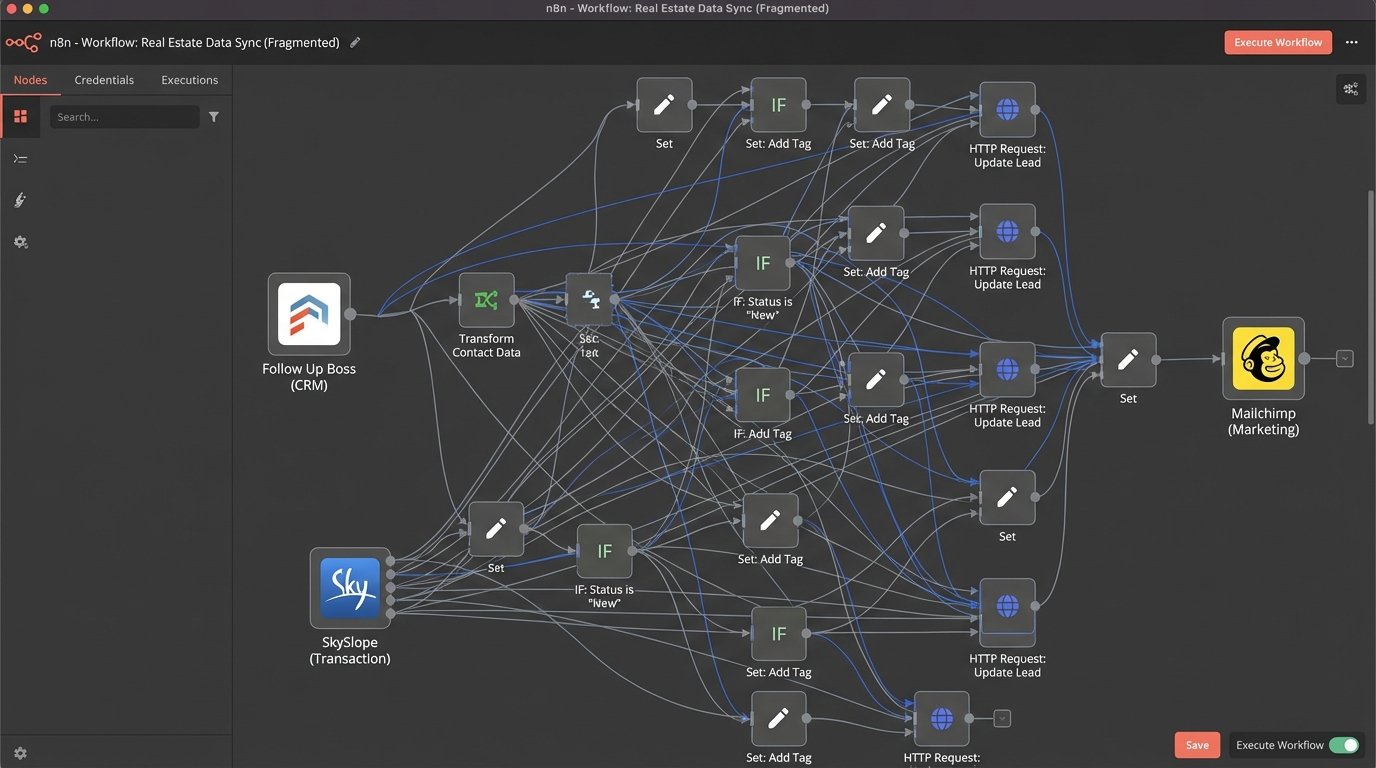The height and width of the screenshot is (768, 1376).
Task: Click the Transform Contact Data node
Action: tap(486, 299)
